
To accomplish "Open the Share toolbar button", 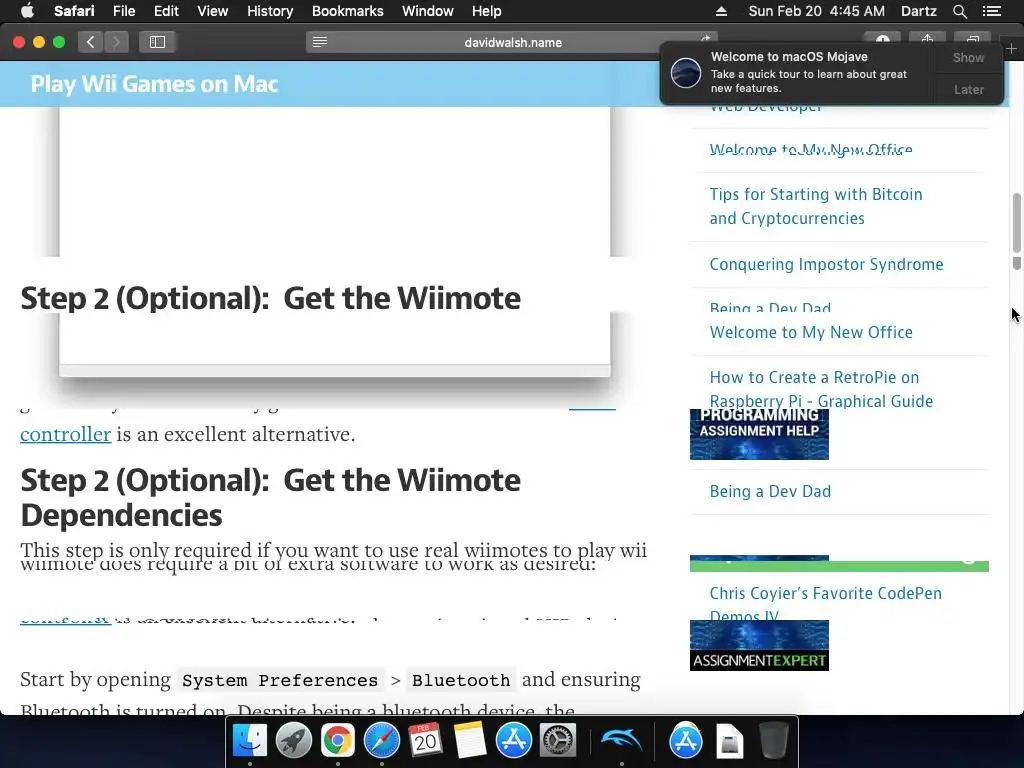I will pos(927,39).
